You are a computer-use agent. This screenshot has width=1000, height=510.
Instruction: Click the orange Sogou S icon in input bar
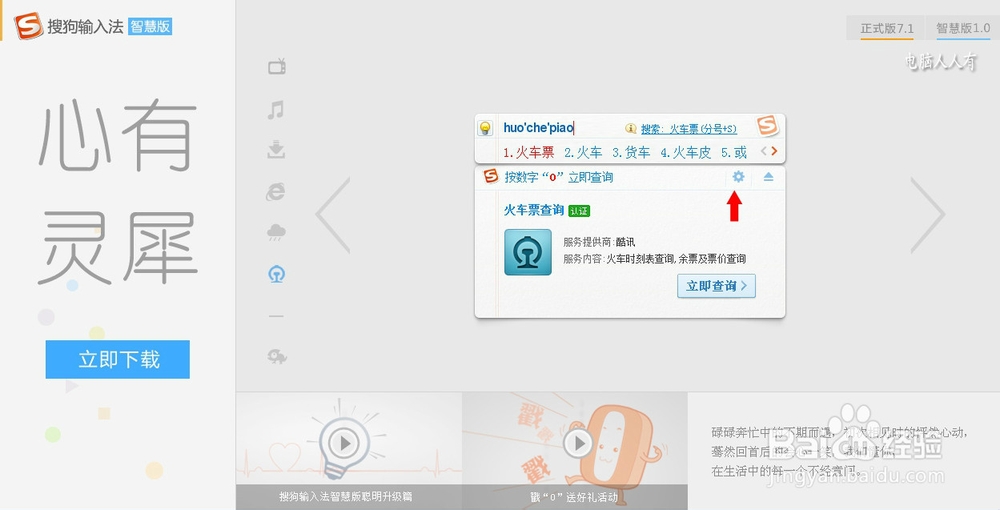click(768, 126)
